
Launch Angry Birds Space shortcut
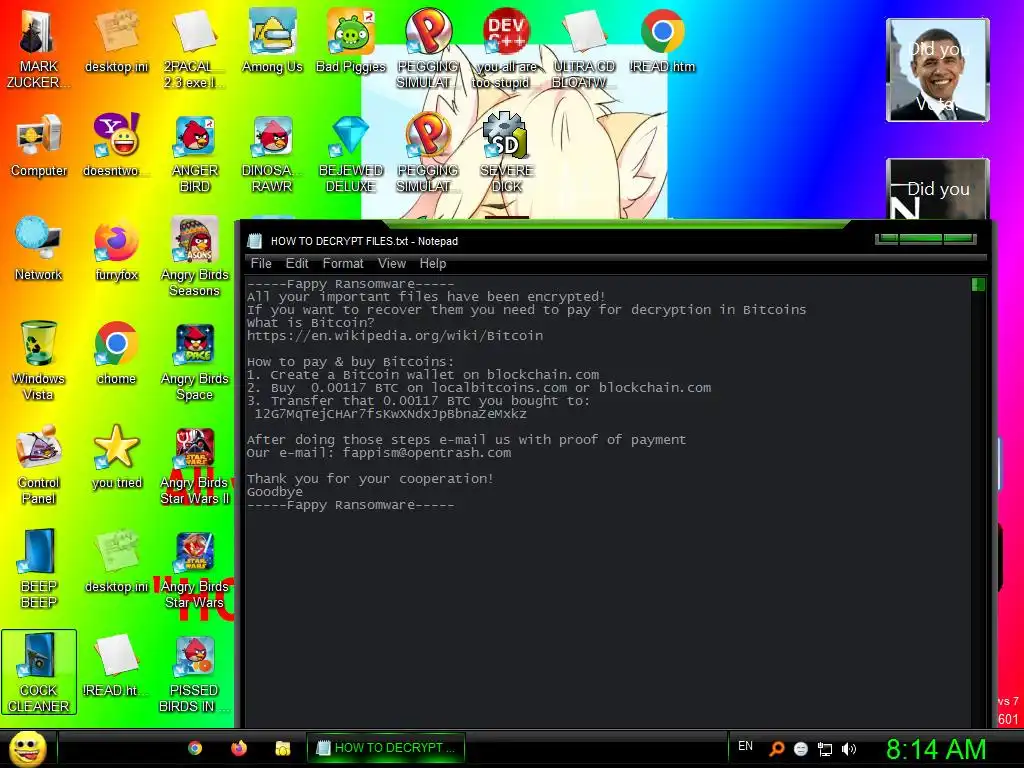click(195, 361)
